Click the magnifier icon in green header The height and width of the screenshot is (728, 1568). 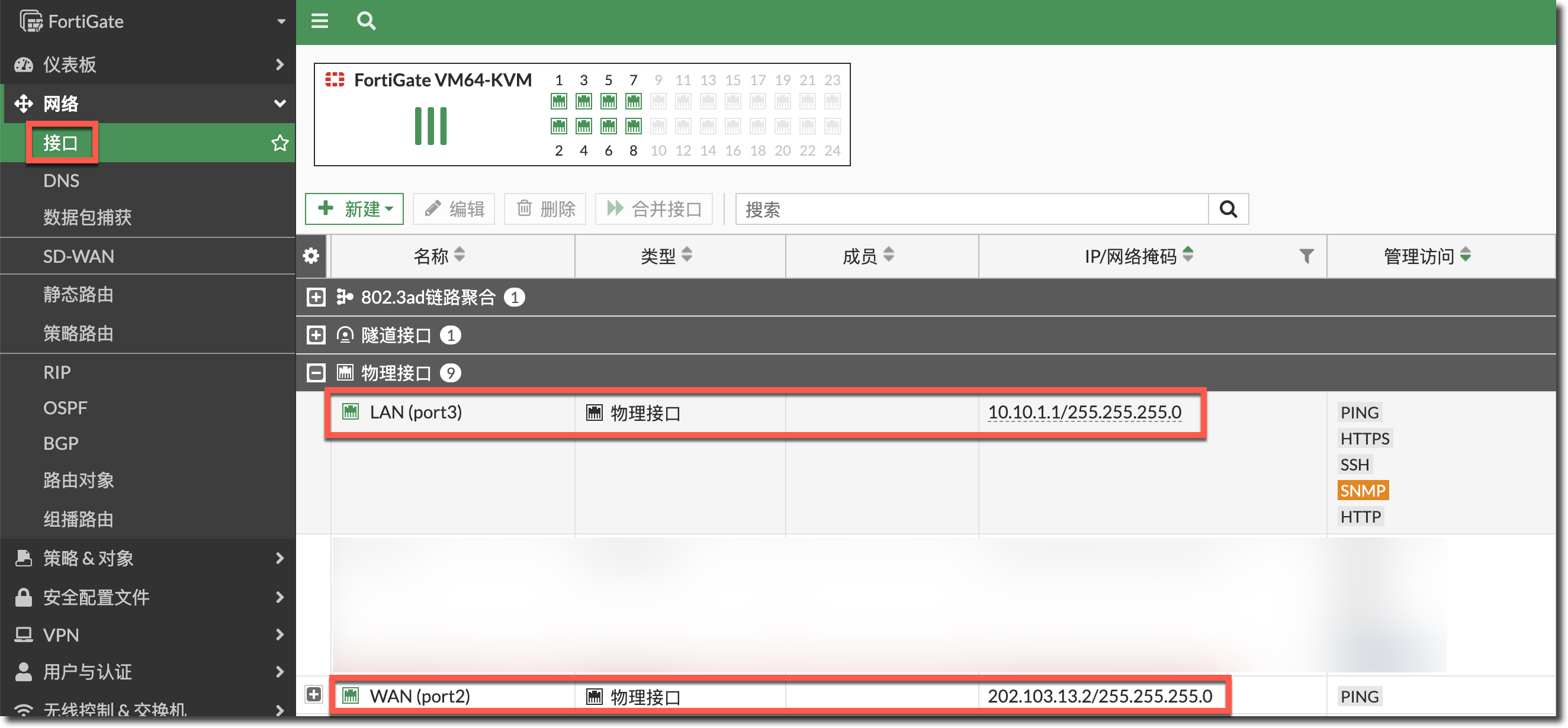click(x=366, y=21)
